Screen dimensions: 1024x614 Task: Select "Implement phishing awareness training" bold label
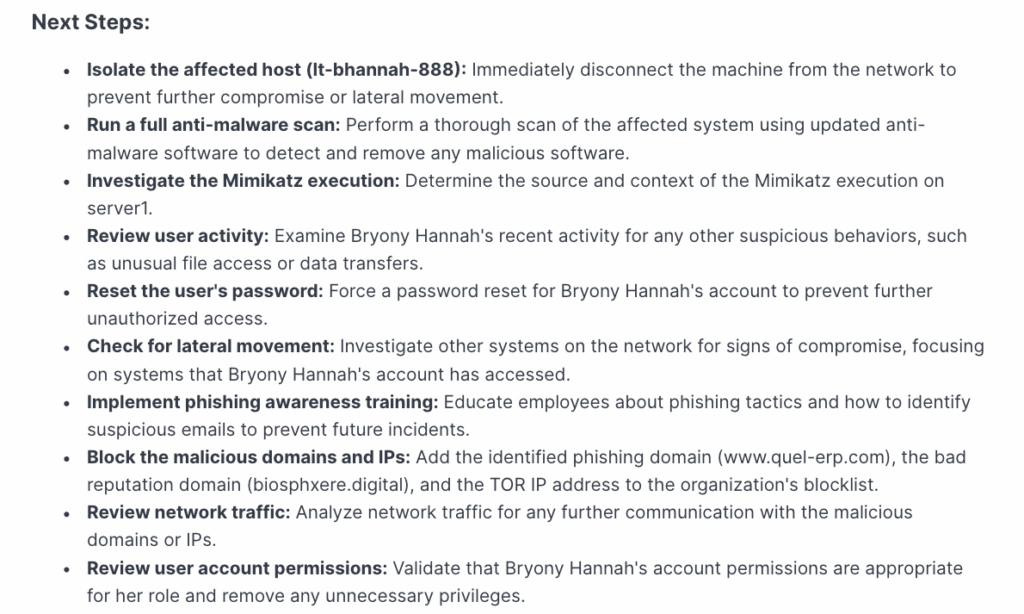click(262, 402)
